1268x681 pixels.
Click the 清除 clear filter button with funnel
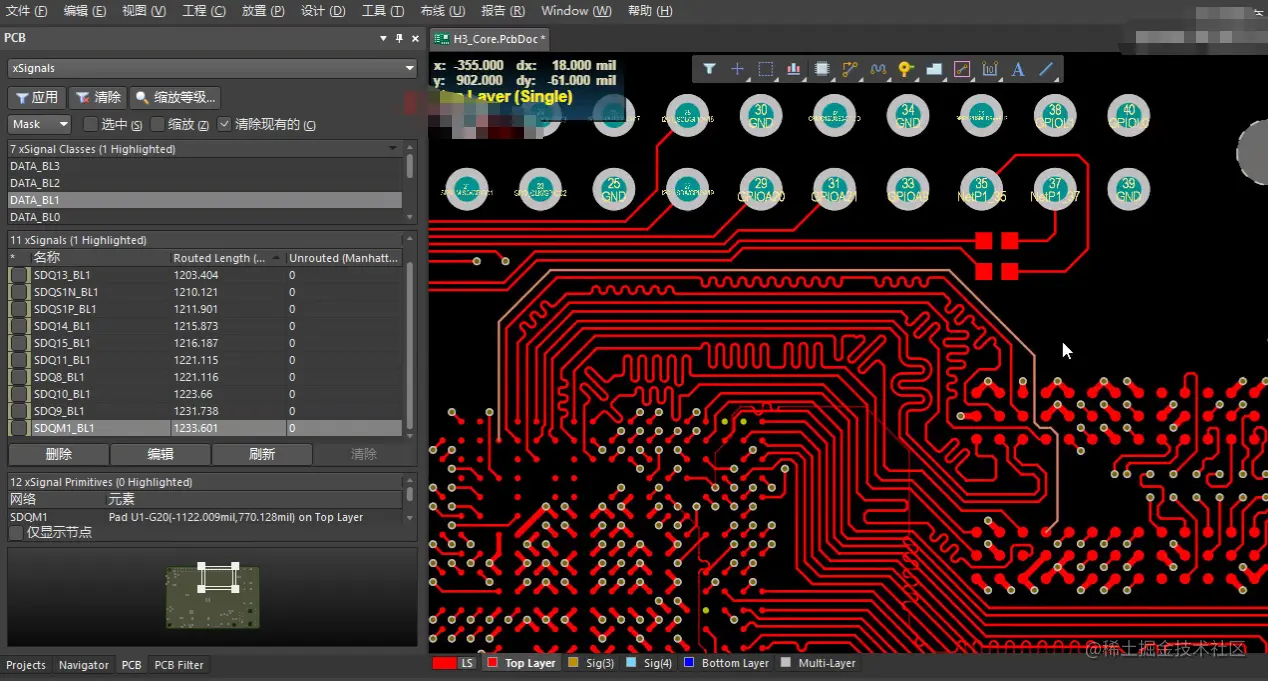click(98, 97)
